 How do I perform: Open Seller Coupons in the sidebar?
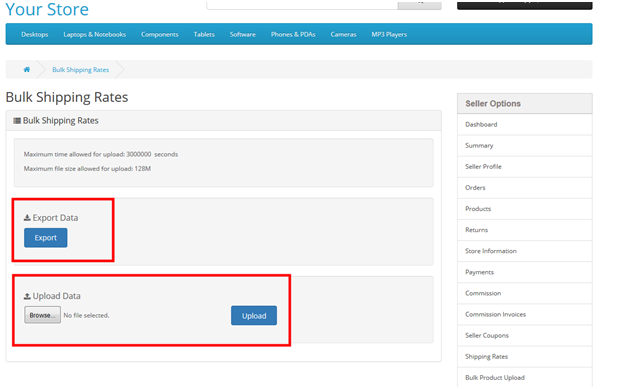point(525,336)
